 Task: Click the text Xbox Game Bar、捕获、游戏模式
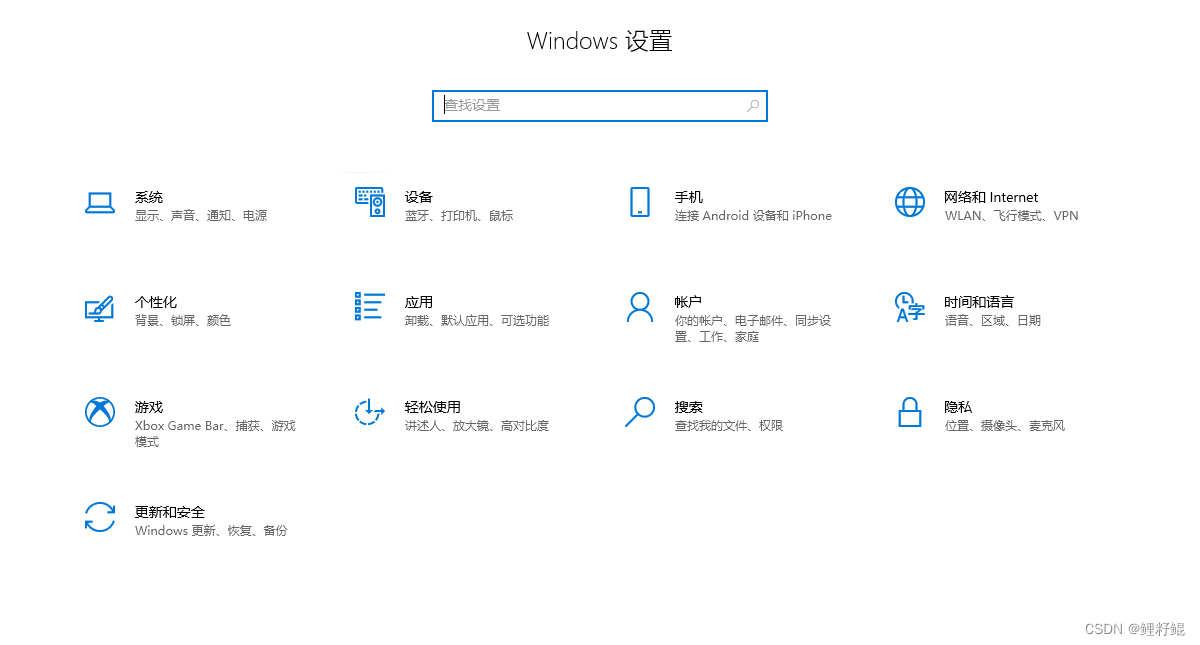(x=215, y=434)
